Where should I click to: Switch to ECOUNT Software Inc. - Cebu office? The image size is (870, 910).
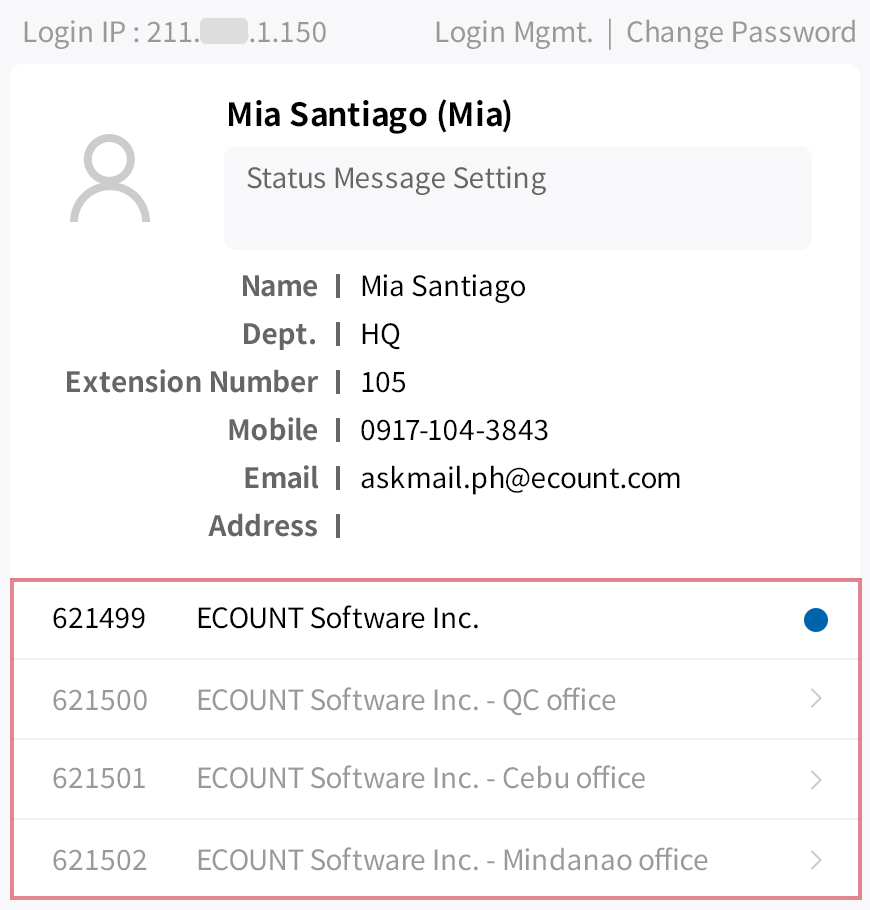click(421, 778)
